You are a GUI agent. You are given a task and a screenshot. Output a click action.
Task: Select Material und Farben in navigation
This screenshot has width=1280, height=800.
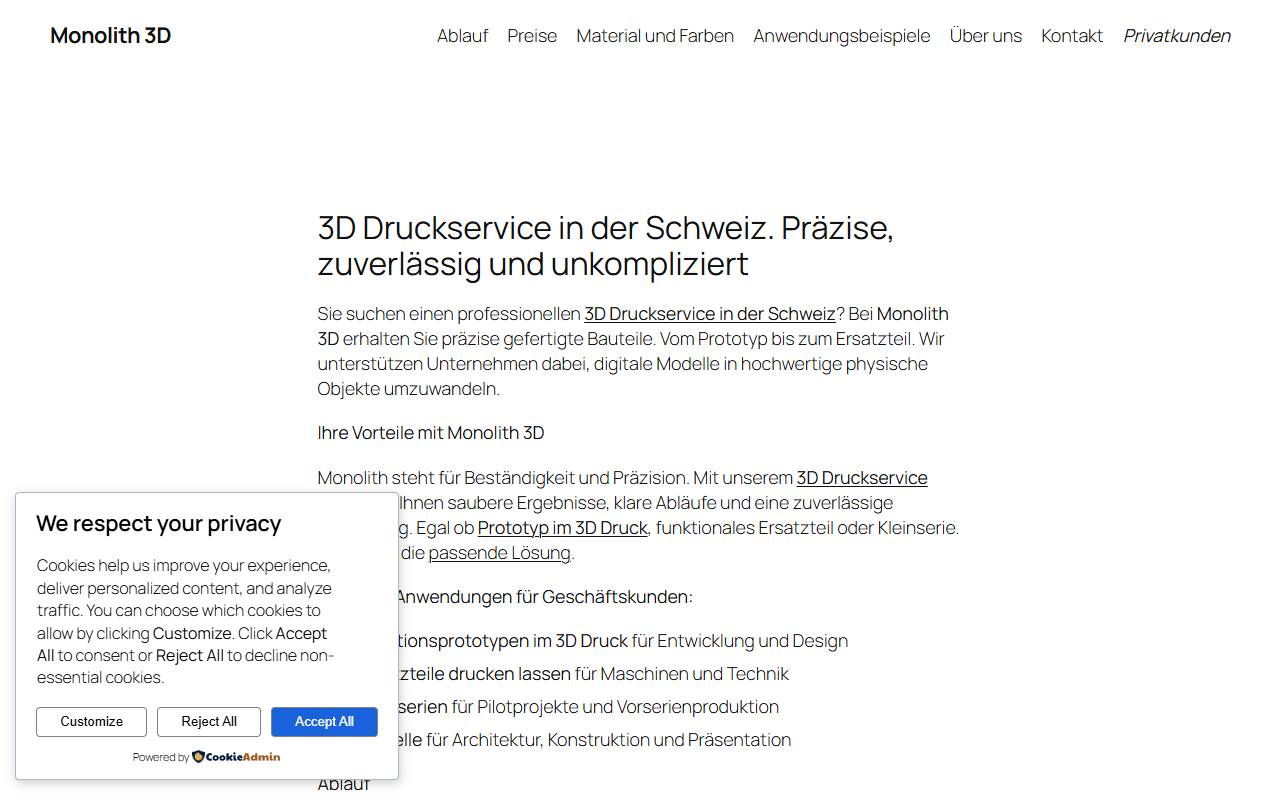pos(655,35)
